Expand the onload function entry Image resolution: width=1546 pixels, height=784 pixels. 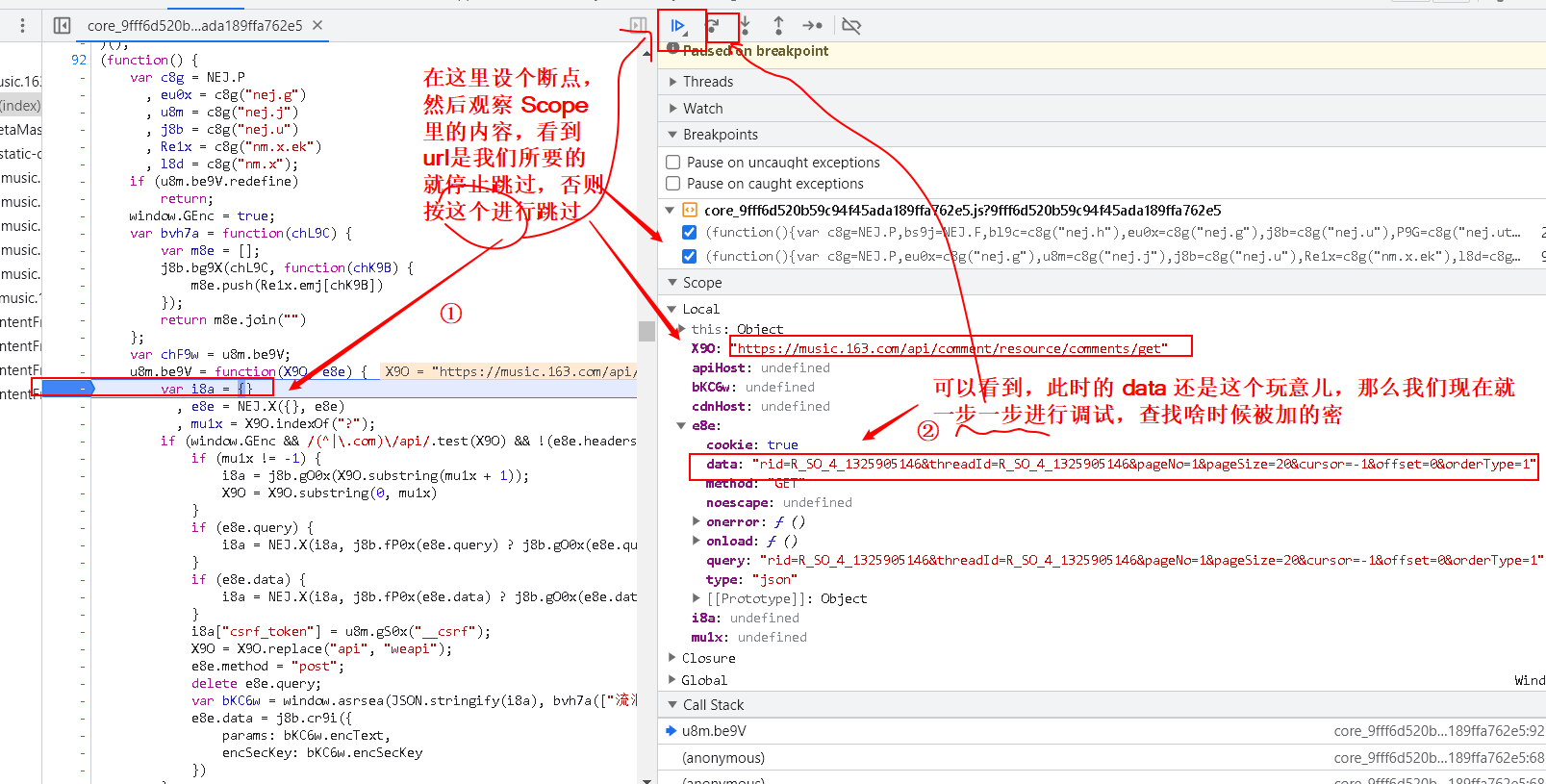point(697,541)
